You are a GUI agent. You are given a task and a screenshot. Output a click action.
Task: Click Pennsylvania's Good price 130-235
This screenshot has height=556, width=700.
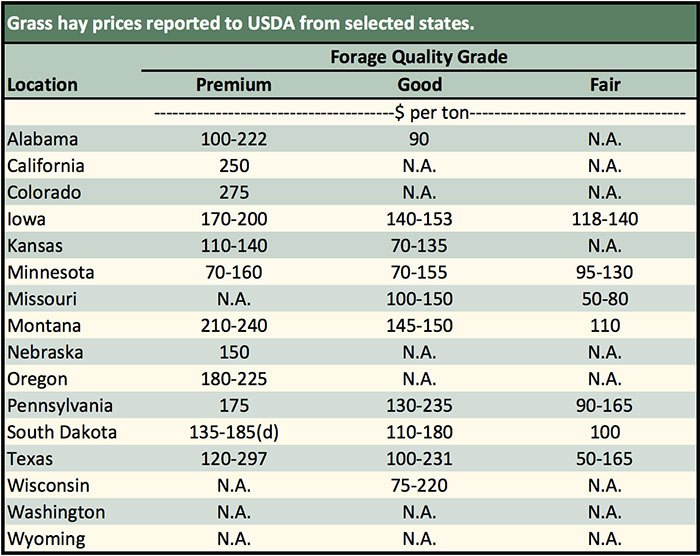(419, 406)
